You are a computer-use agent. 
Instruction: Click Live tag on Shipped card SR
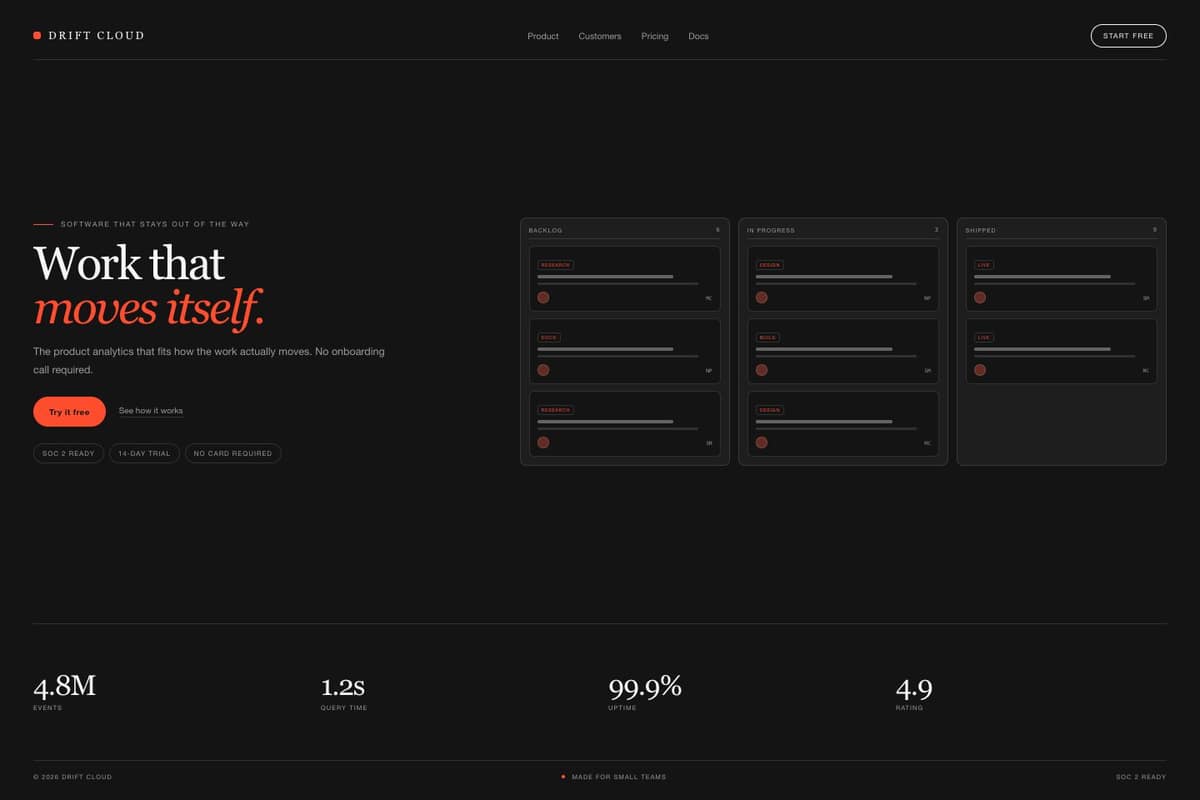984,265
